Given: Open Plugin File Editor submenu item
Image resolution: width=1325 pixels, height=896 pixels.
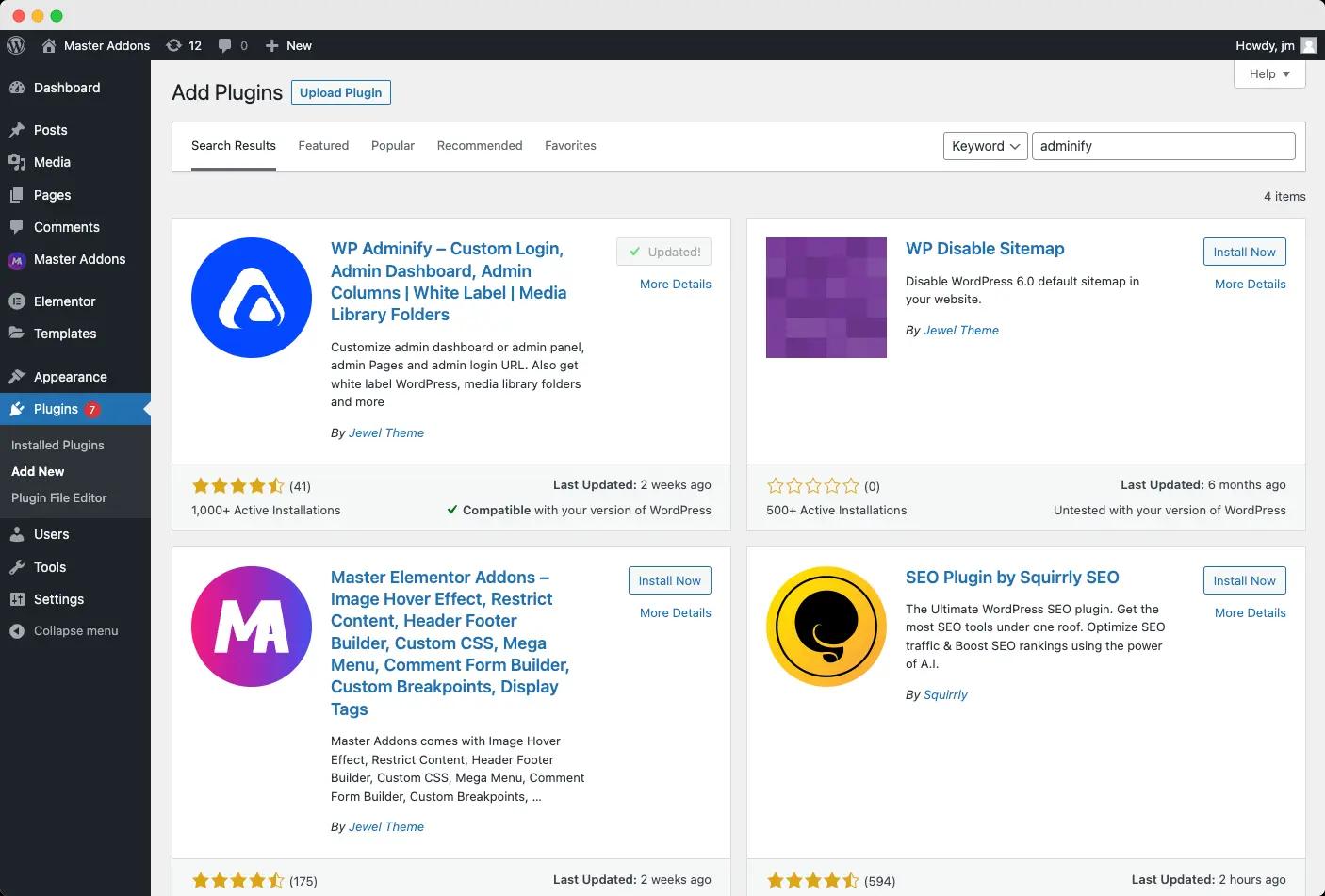Looking at the screenshot, I should pyautogui.click(x=58, y=497).
